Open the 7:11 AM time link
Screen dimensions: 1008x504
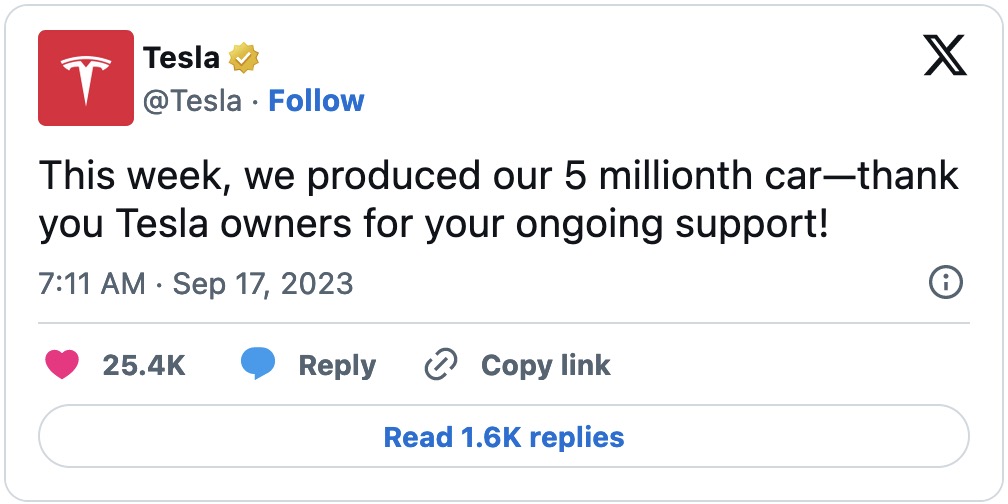(91, 283)
